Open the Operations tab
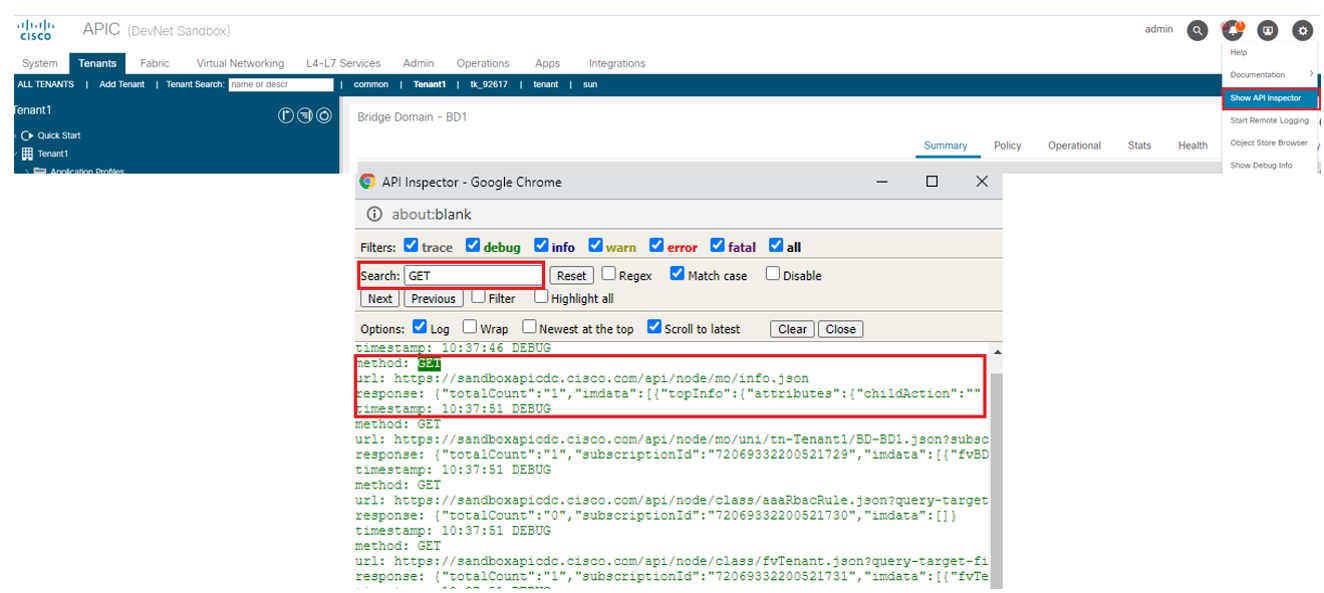 (483, 63)
